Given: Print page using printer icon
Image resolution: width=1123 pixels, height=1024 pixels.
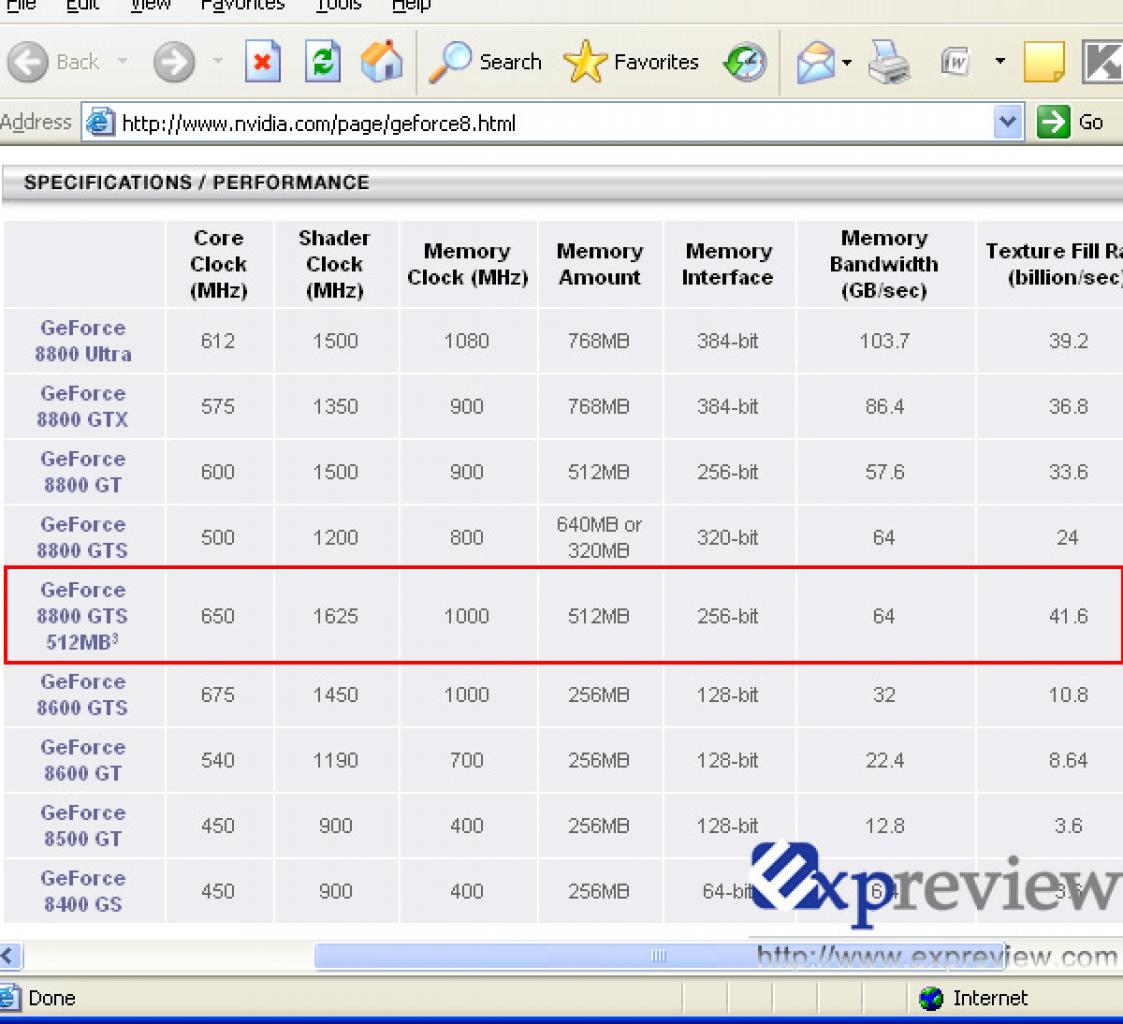Looking at the screenshot, I should pyautogui.click(x=889, y=62).
